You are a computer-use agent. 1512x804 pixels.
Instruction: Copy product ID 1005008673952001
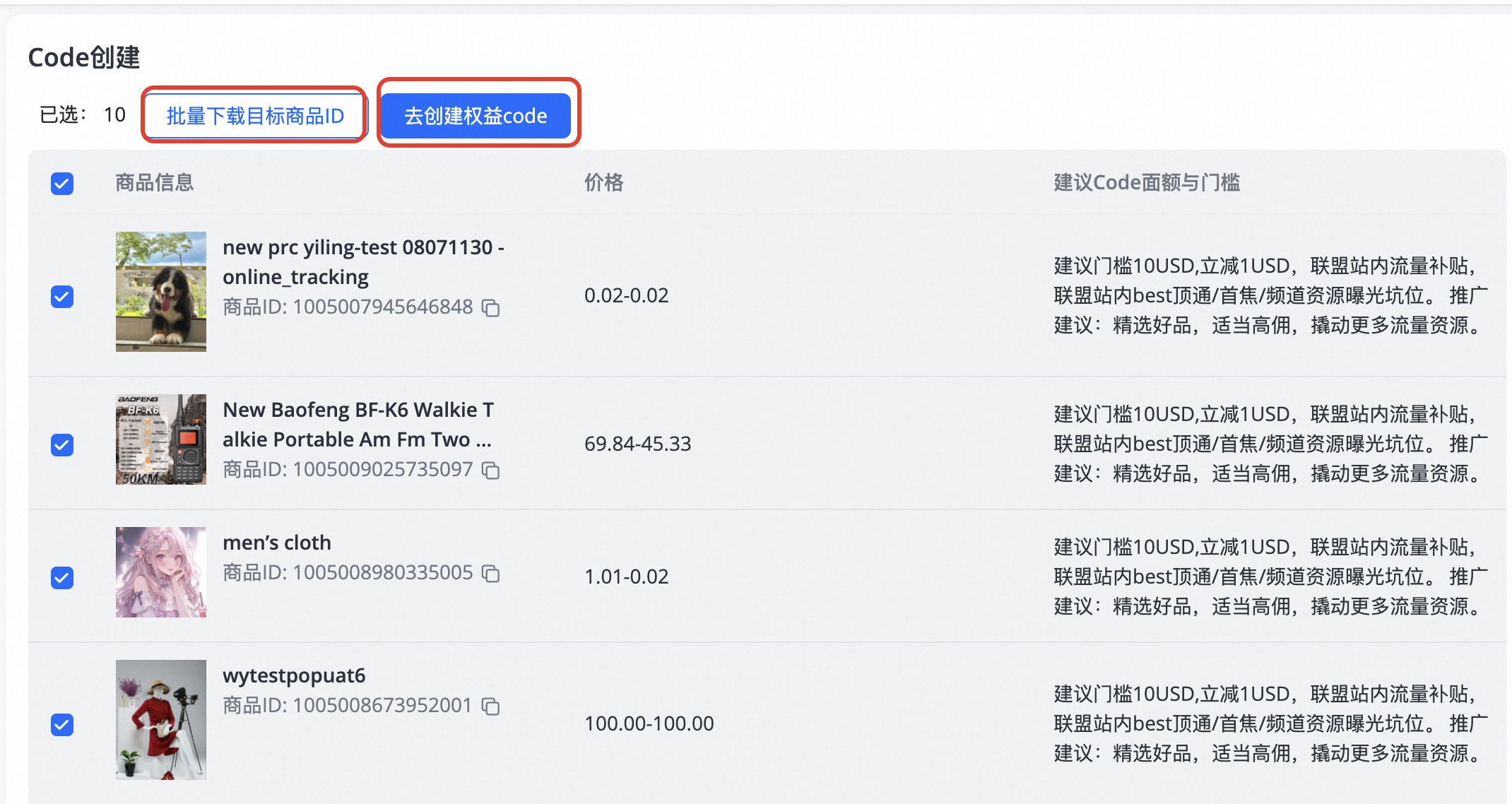[x=490, y=707]
